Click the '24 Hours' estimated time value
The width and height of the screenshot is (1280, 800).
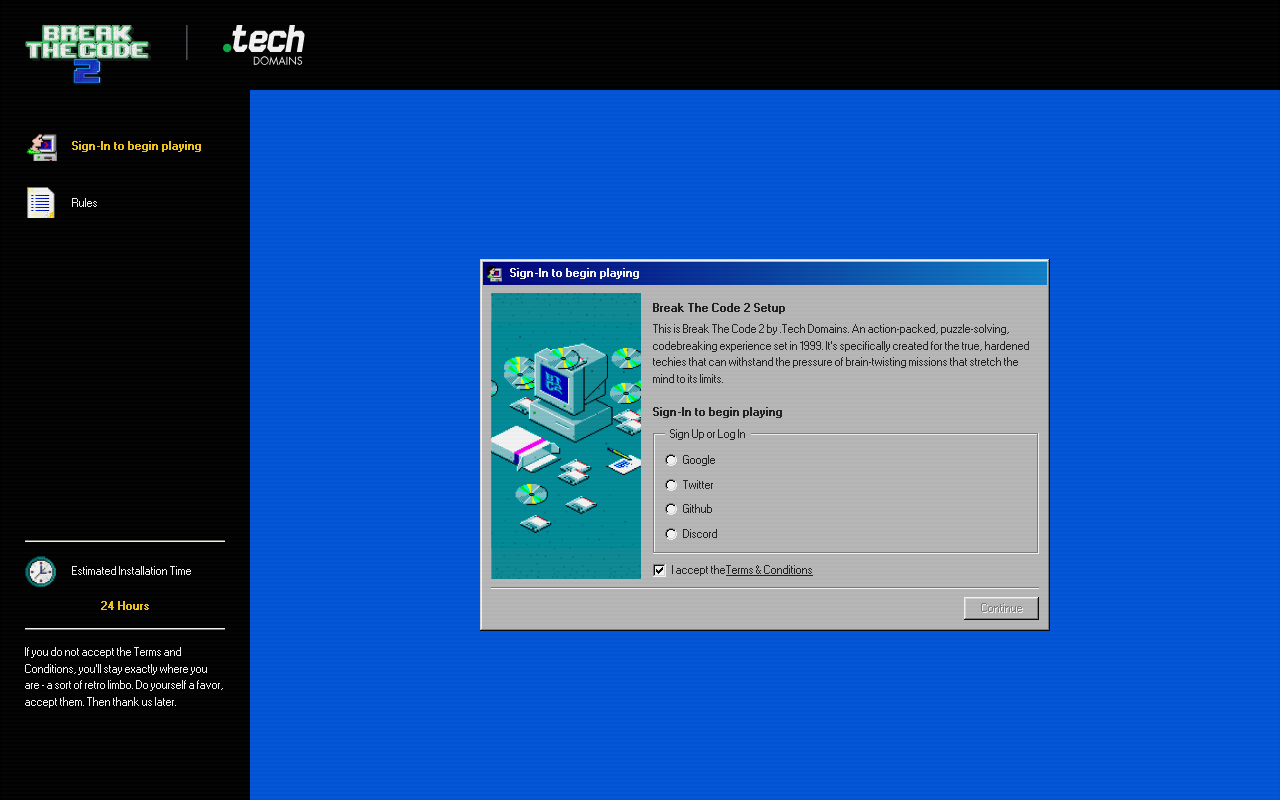point(125,606)
